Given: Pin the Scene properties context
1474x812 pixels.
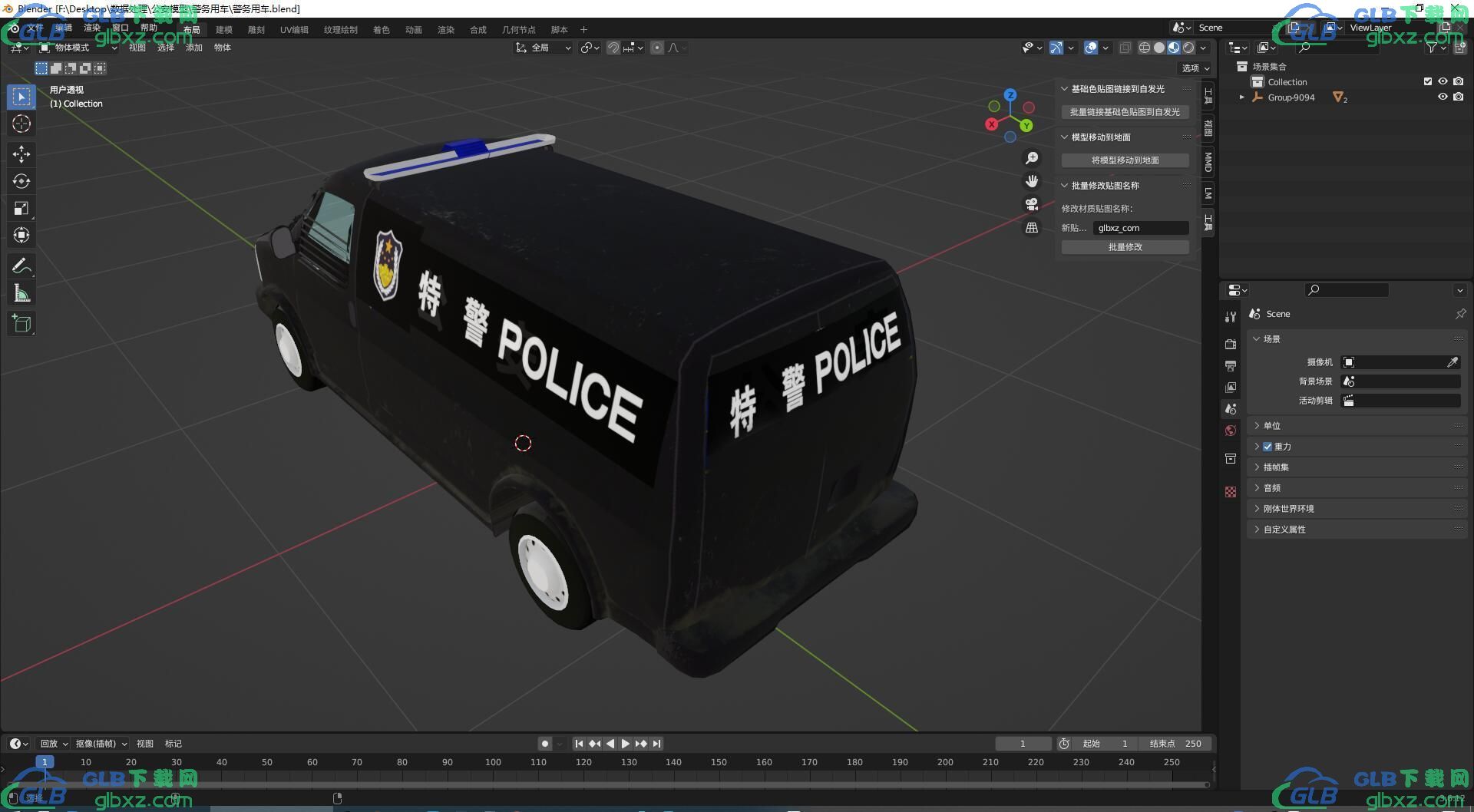Looking at the screenshot, I should pos(1460,314).
